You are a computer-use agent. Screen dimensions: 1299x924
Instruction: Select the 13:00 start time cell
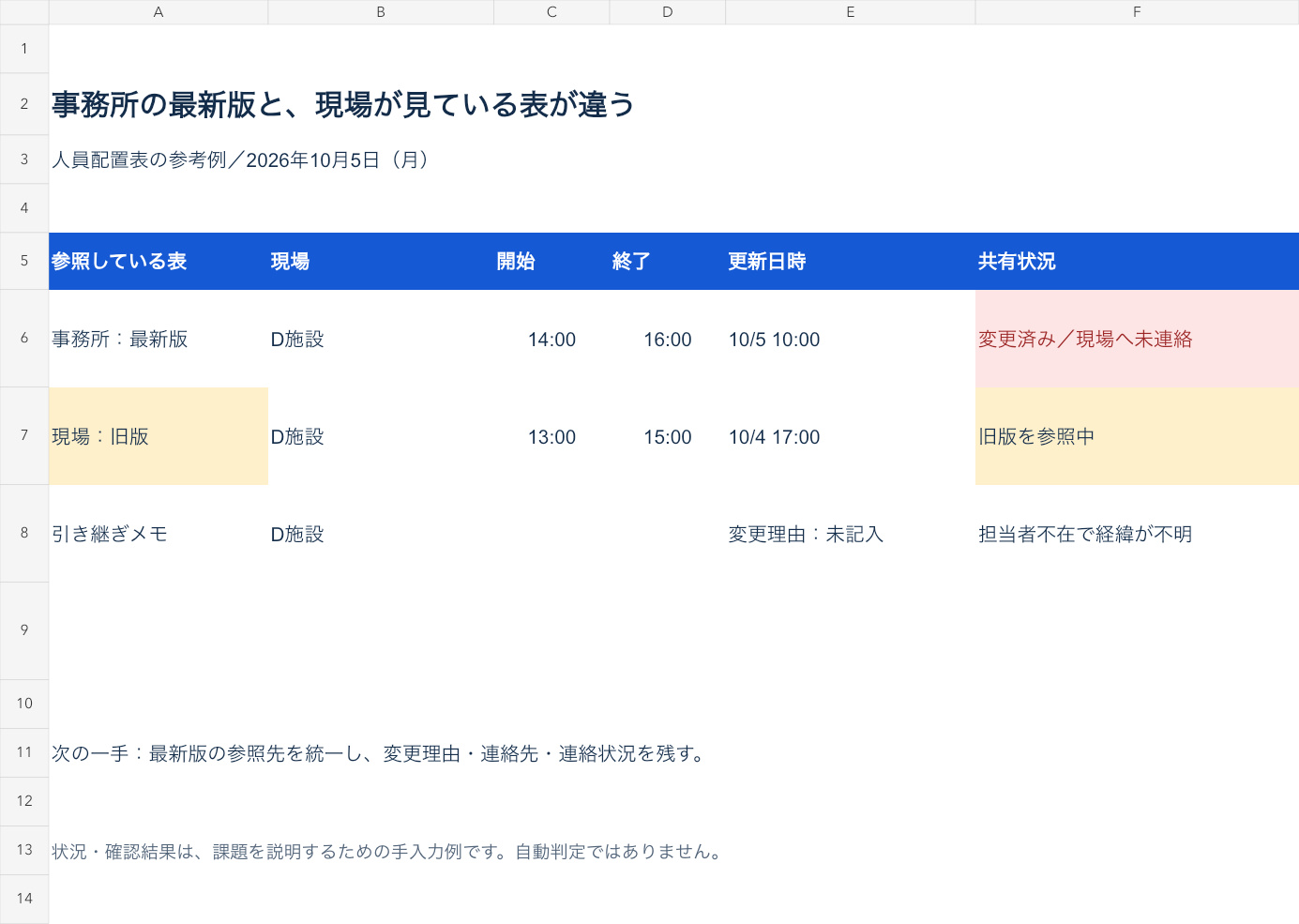point(551,436)
